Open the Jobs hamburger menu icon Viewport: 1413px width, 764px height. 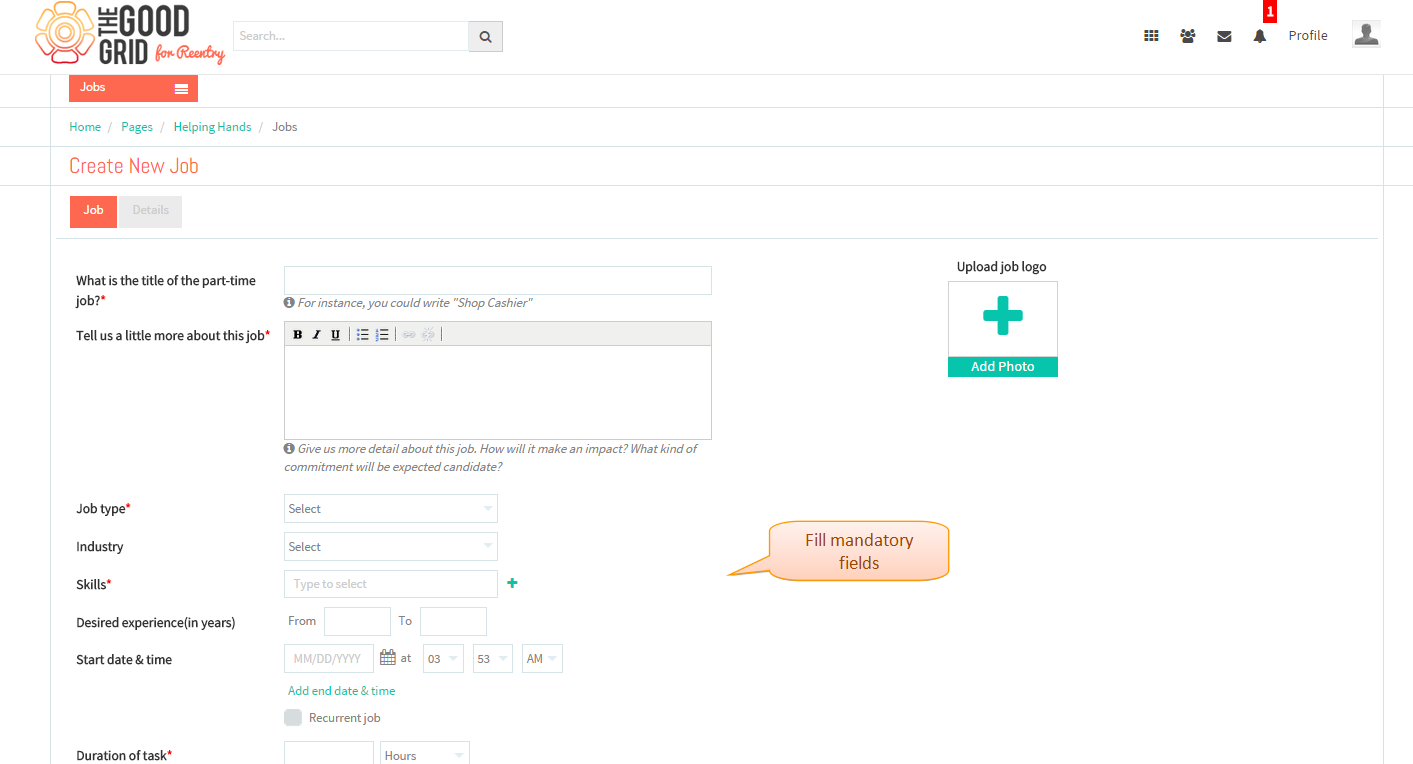tap(181, 89)
